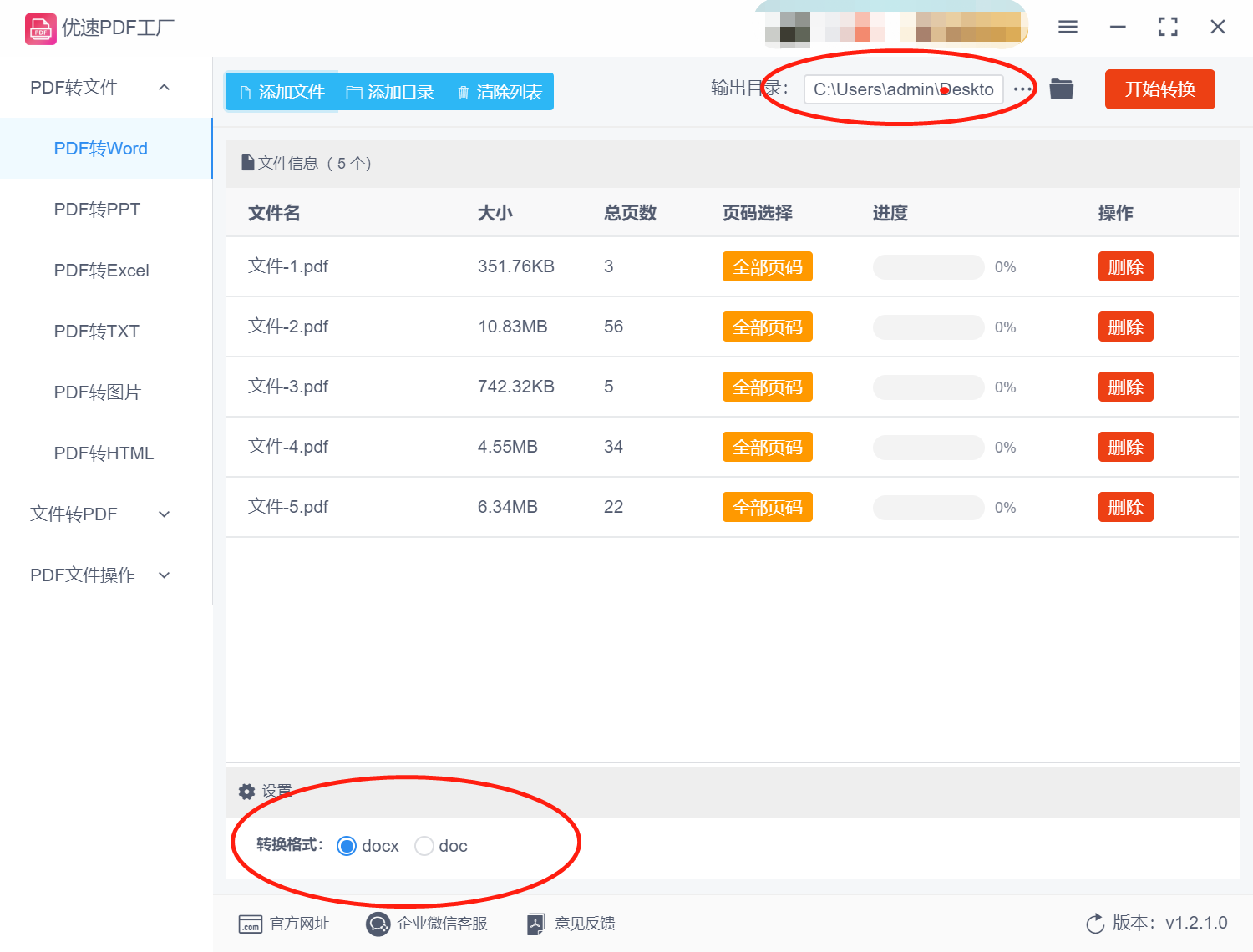Click the settings gear icon

[246, 791]
